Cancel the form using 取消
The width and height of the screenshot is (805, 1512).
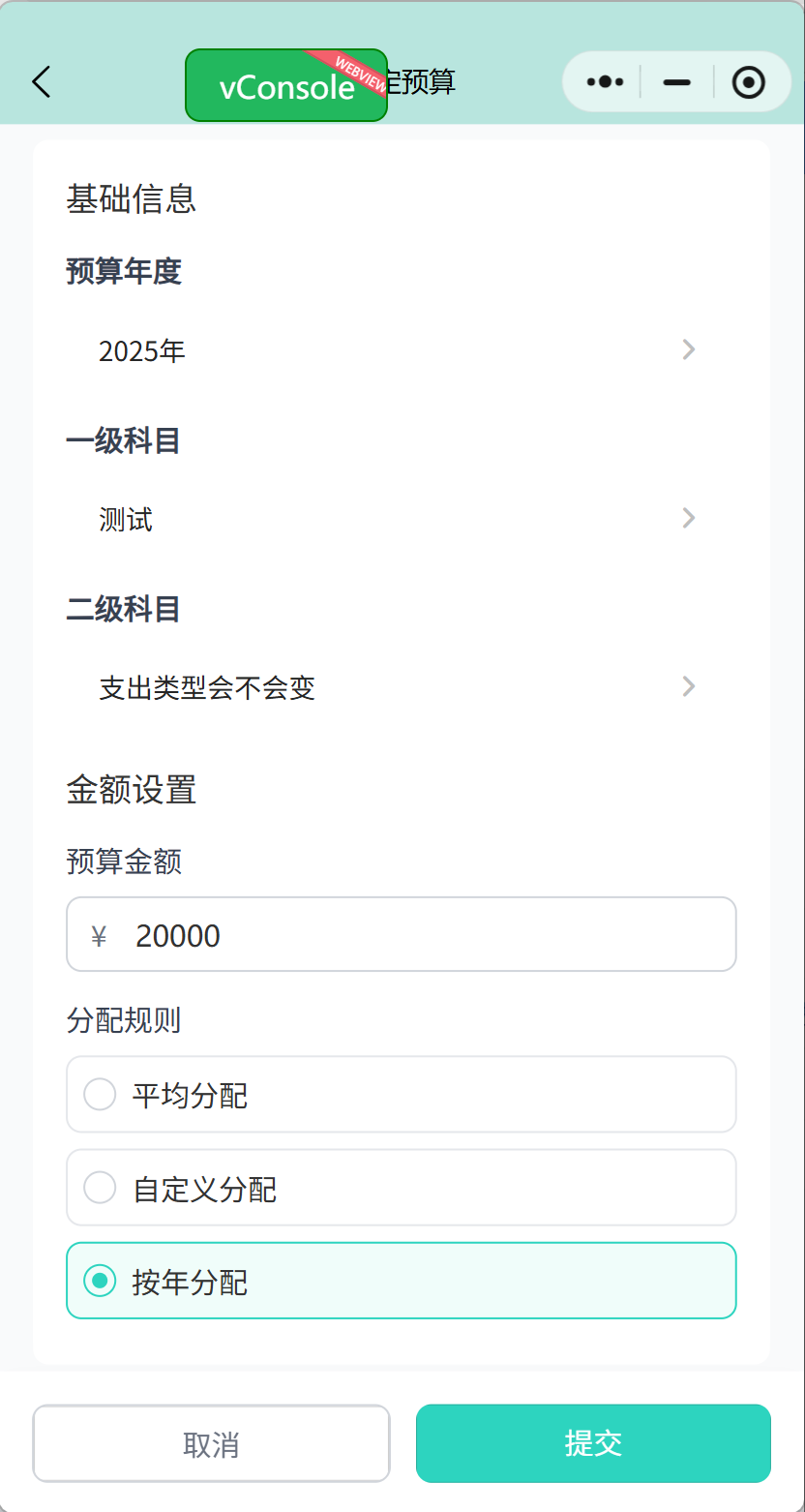(211, 1442)
